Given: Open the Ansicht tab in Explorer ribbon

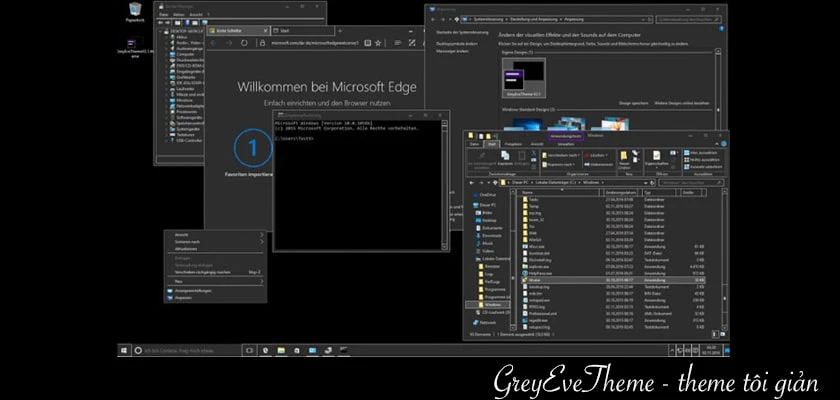Looking at the screenshot, I should coord(537,144).
